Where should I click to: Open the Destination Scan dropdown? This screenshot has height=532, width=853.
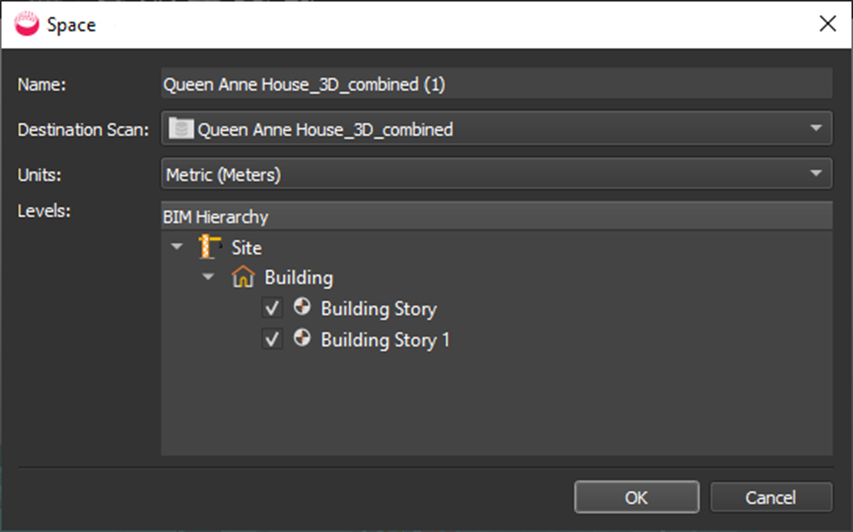click(816, 129)
